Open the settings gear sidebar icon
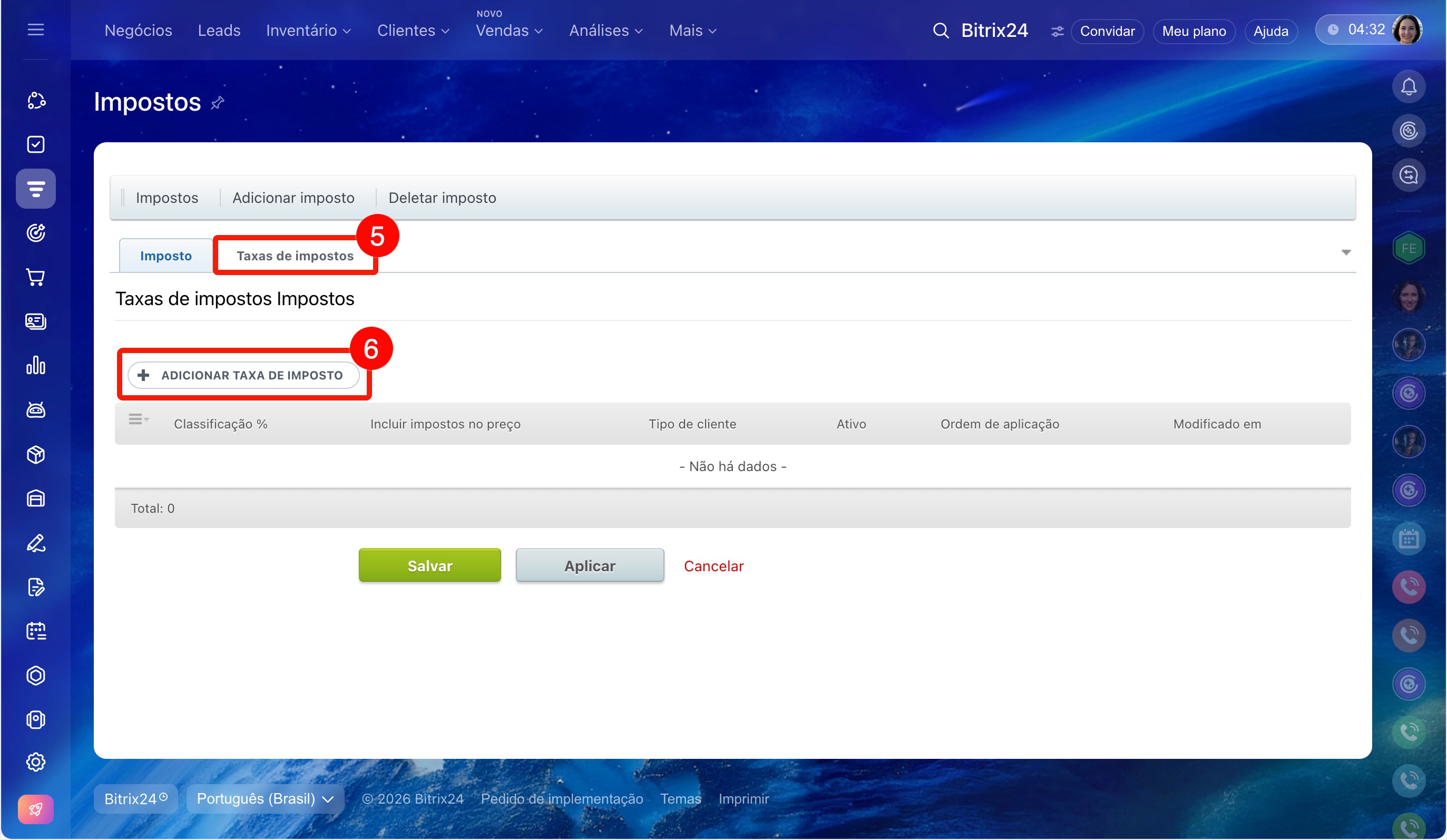Image resolution: width=1447 pixels, height=840 pixels. (x=36, y=762)
